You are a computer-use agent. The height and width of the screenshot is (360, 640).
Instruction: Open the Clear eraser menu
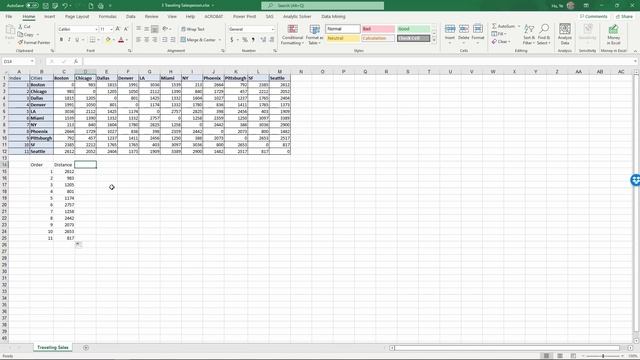pos(500,42)
